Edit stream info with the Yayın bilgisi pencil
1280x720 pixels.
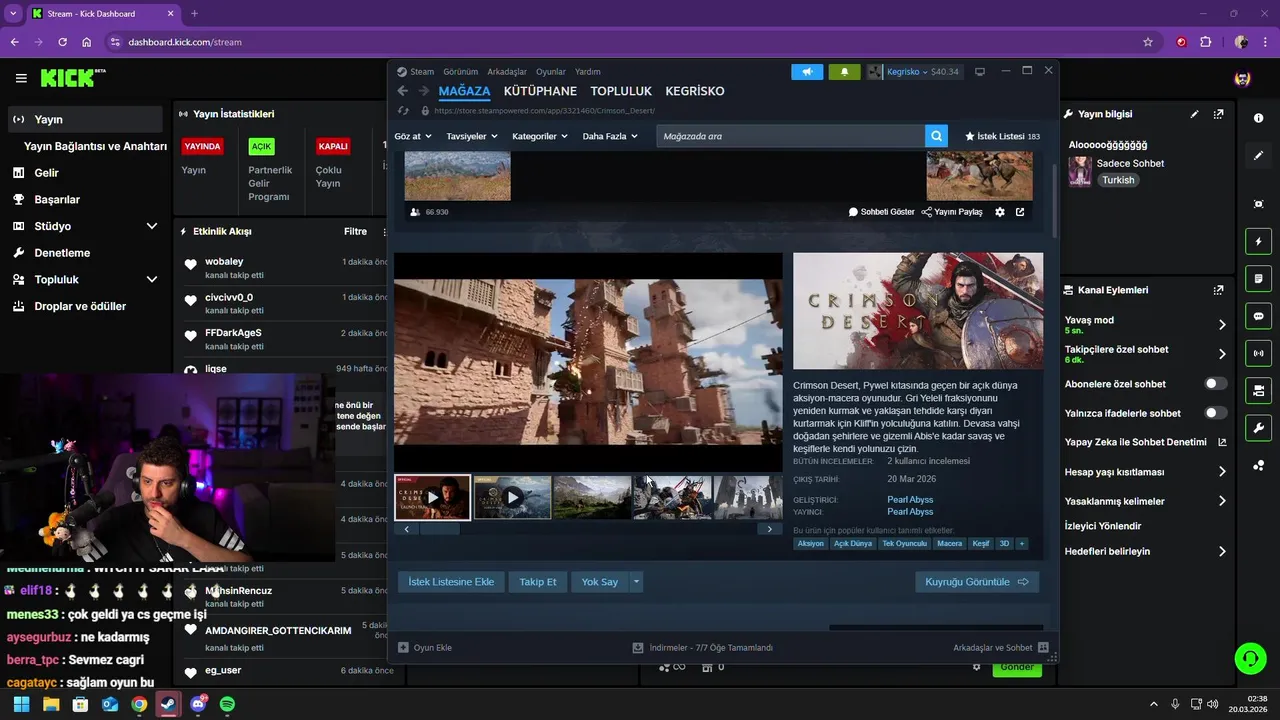click(1194, 114)
